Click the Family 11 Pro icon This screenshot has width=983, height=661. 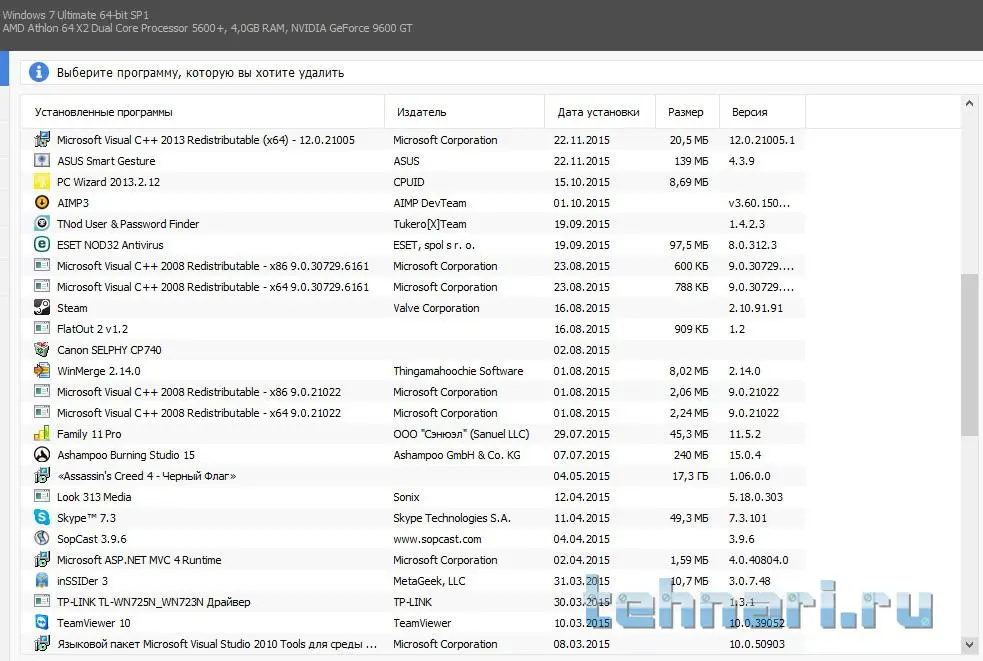coord(42,434)
